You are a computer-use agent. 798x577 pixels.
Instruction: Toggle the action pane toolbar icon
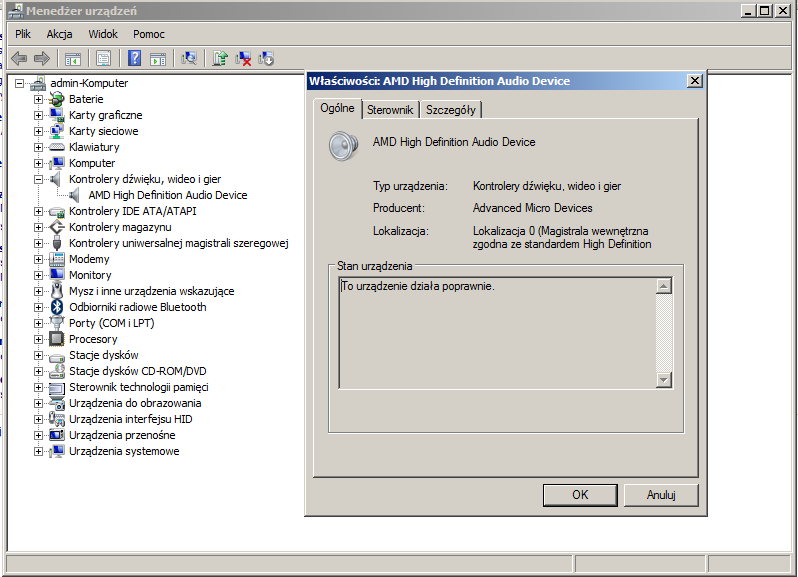[x=158, y=59]
